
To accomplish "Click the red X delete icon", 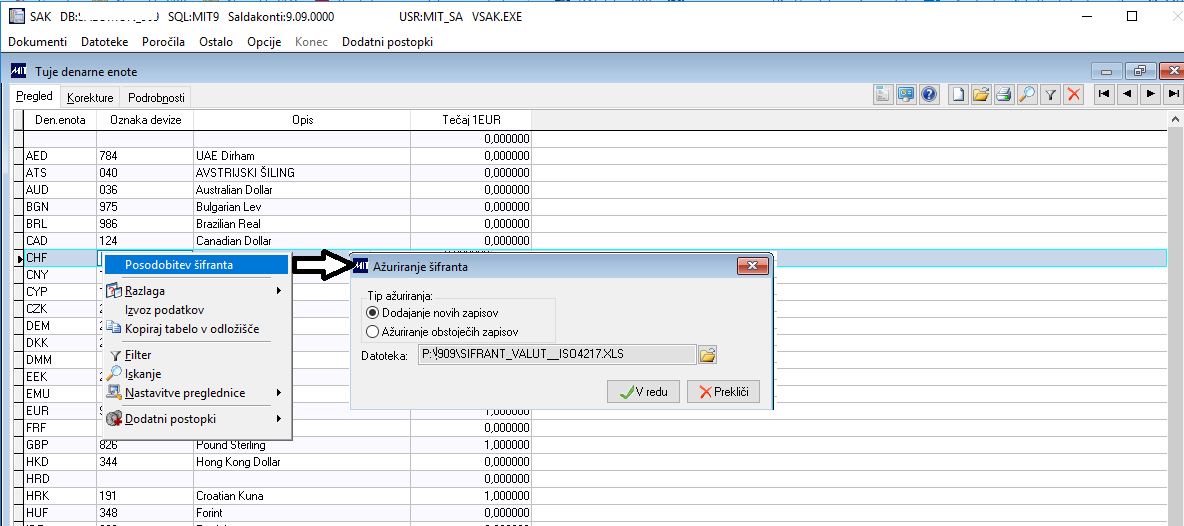I will 1074,94.
